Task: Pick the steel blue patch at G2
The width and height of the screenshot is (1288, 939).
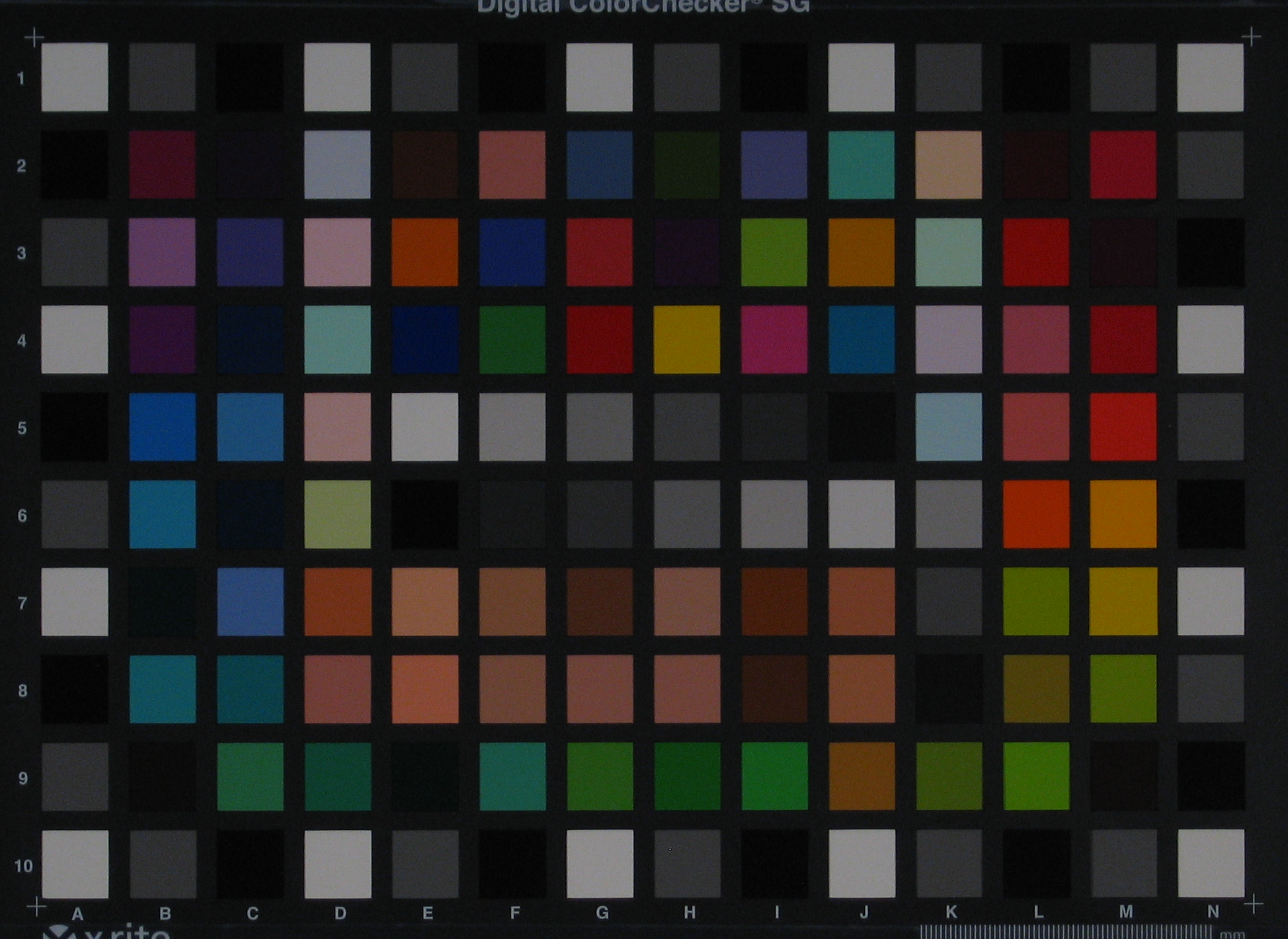Action: pos(599,165)
